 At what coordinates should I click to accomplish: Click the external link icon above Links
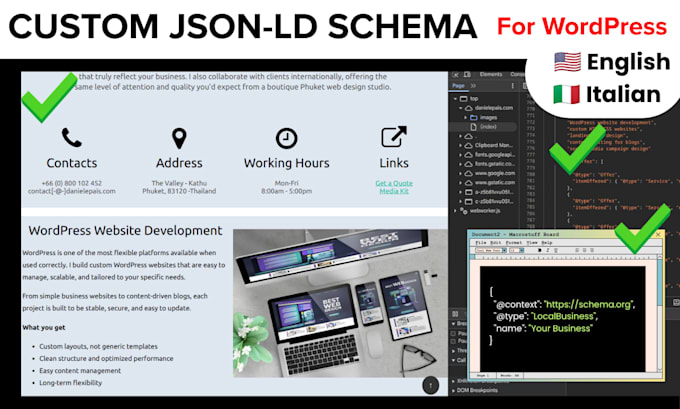click(x=394, y=137)
